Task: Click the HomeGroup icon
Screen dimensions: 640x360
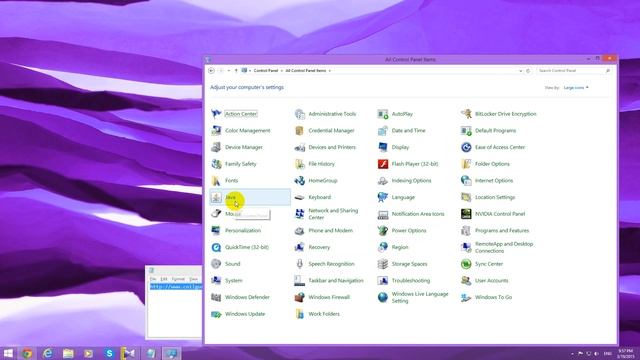Action: pyautogui.click(x=300, y=180)
